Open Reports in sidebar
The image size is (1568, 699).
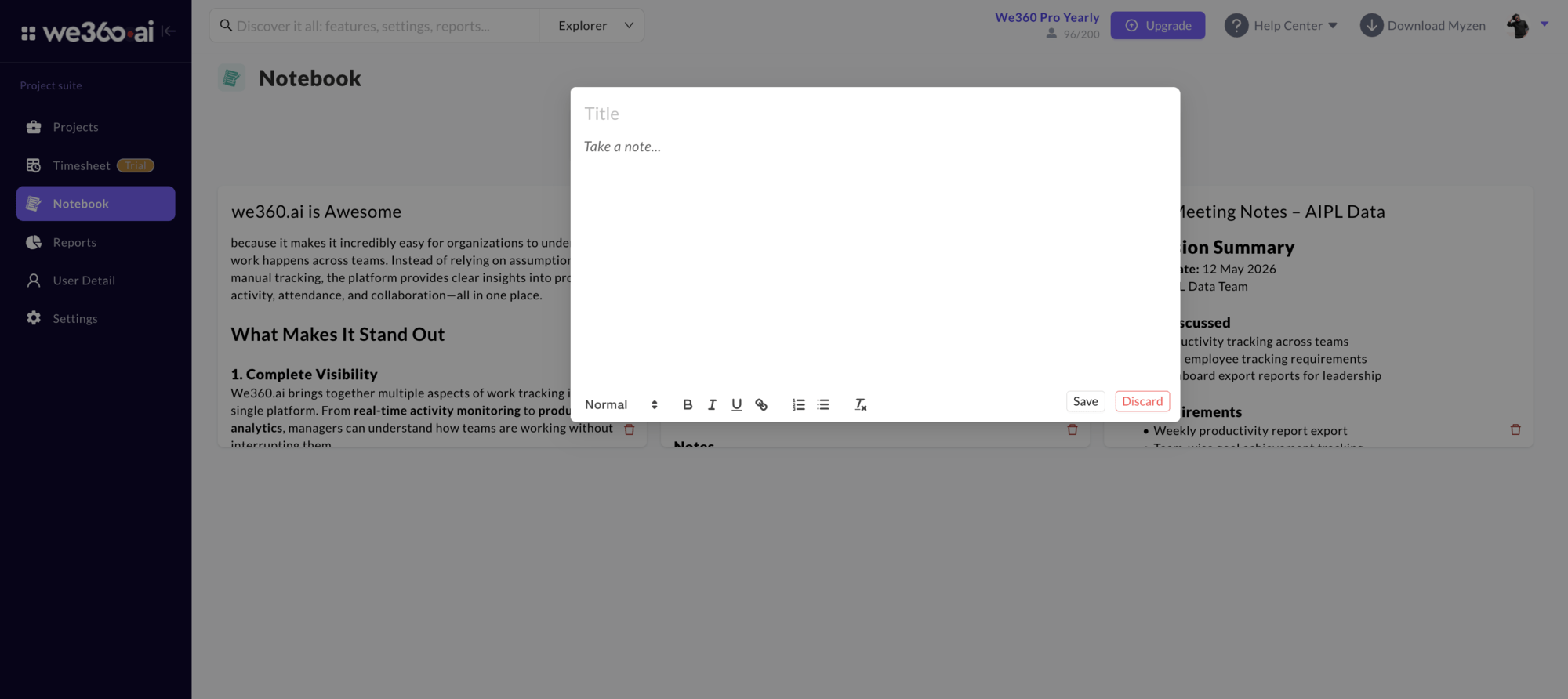point(96,242)
